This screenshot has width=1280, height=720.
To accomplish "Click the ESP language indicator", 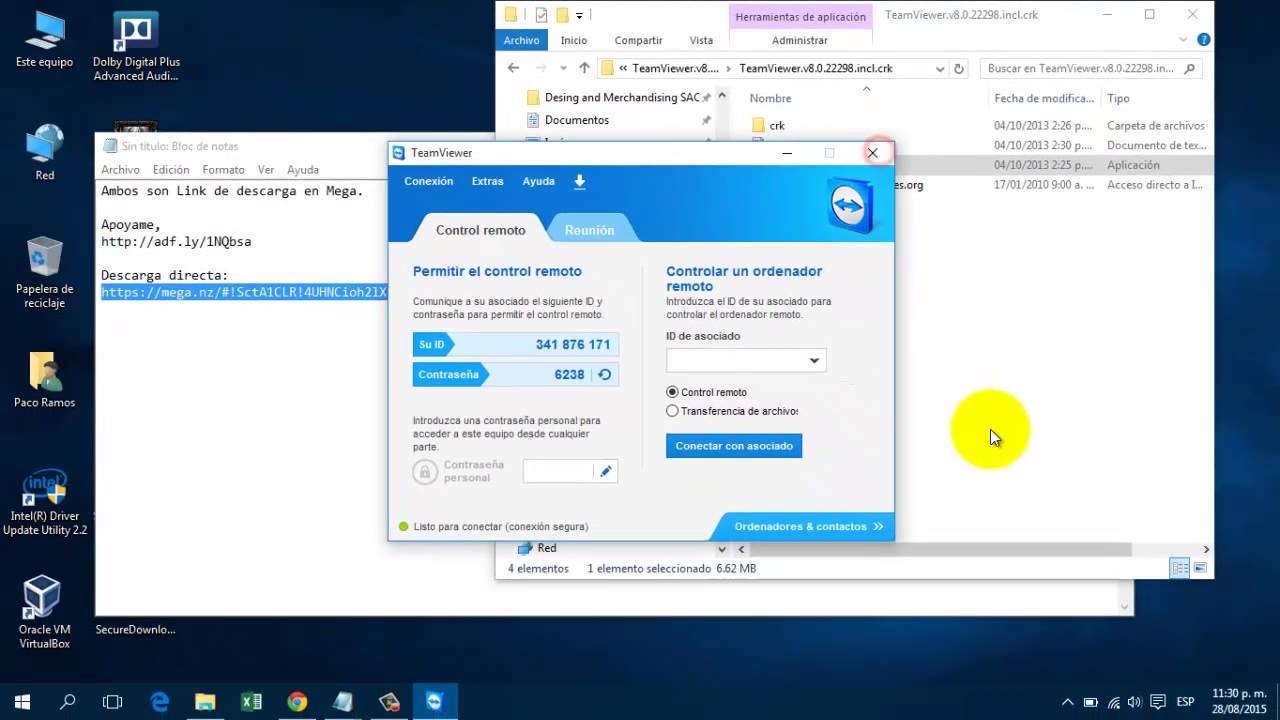I will 1186,702.
